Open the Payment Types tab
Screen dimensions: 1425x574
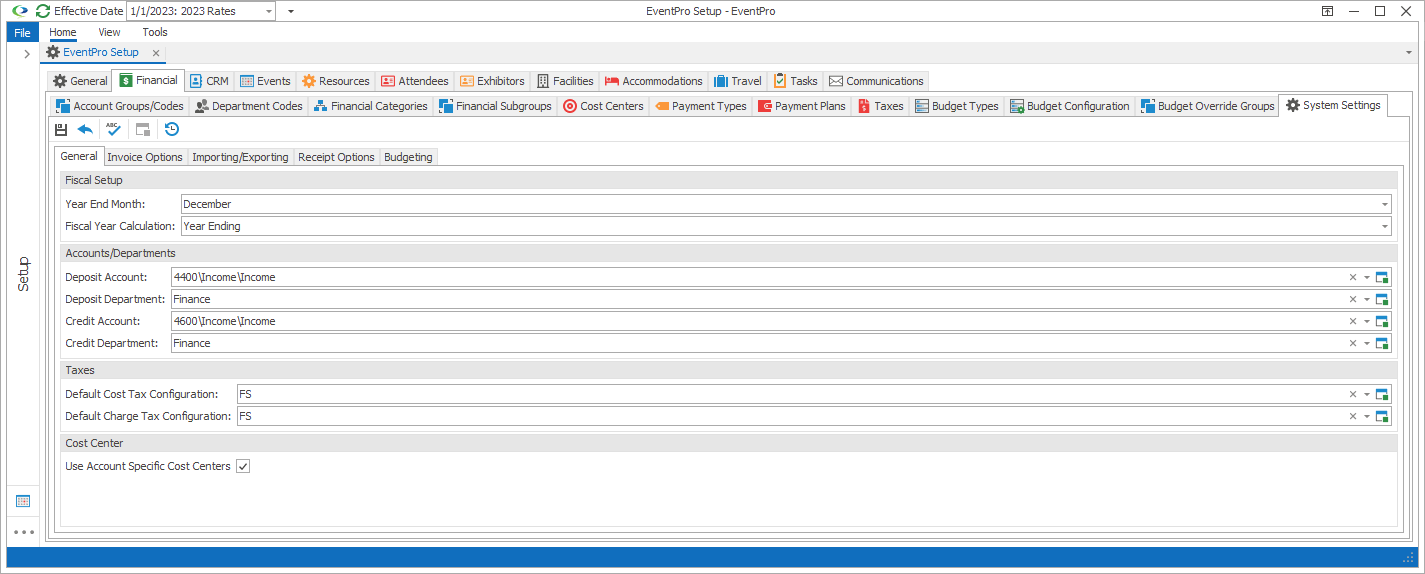[700, 106]
